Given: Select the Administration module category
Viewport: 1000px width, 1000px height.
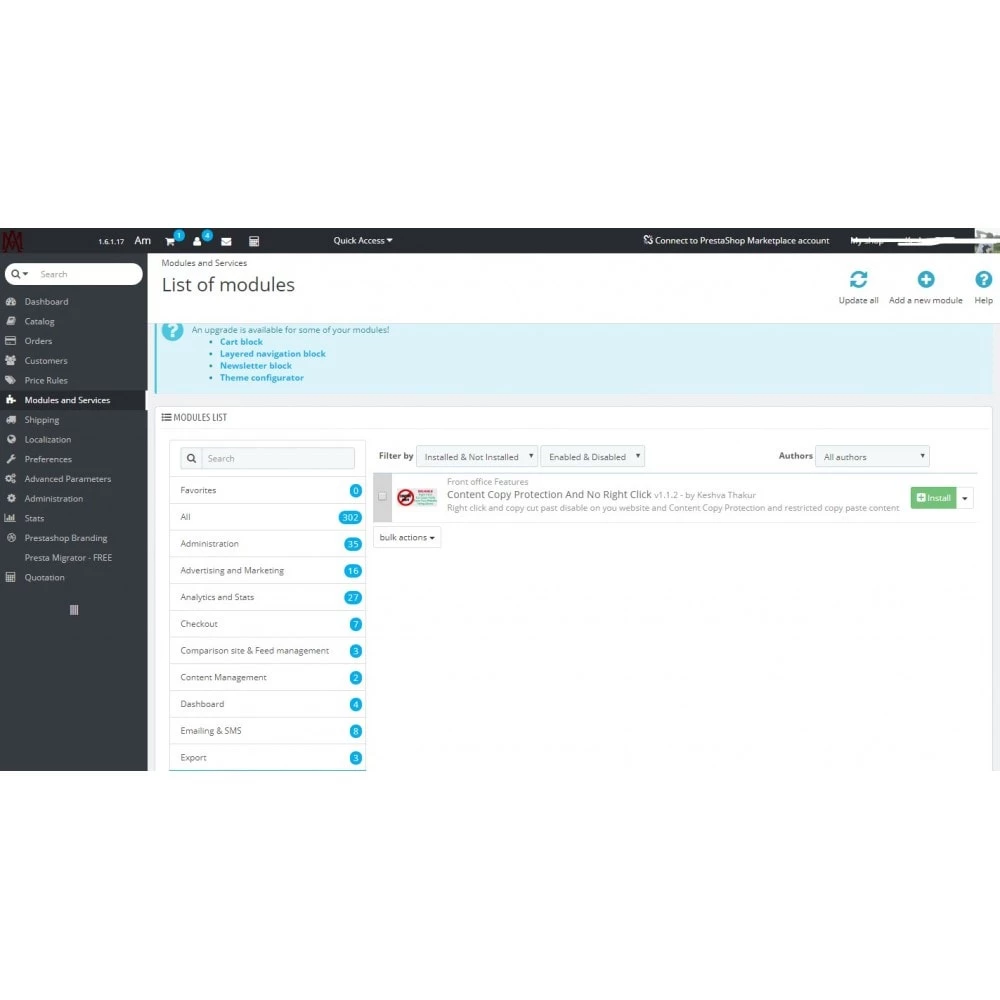Looking at the screenshot, I should [x=267, y=544].
